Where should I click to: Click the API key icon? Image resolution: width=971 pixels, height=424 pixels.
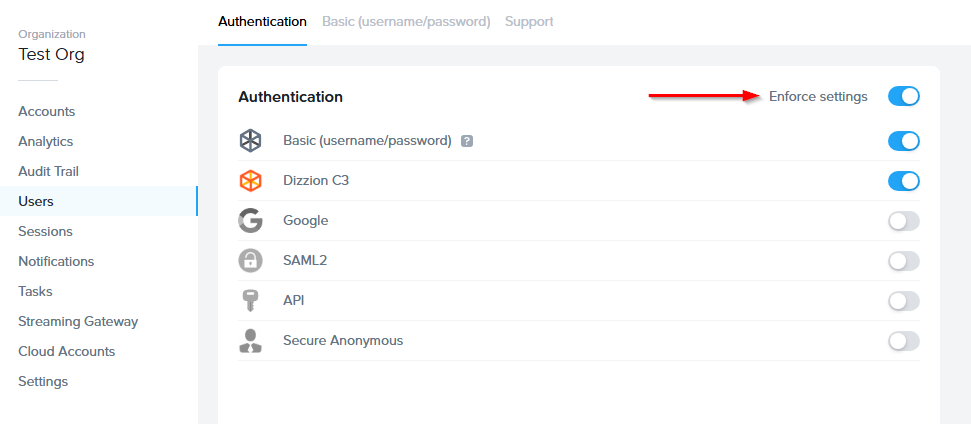[x=250, y=301]
